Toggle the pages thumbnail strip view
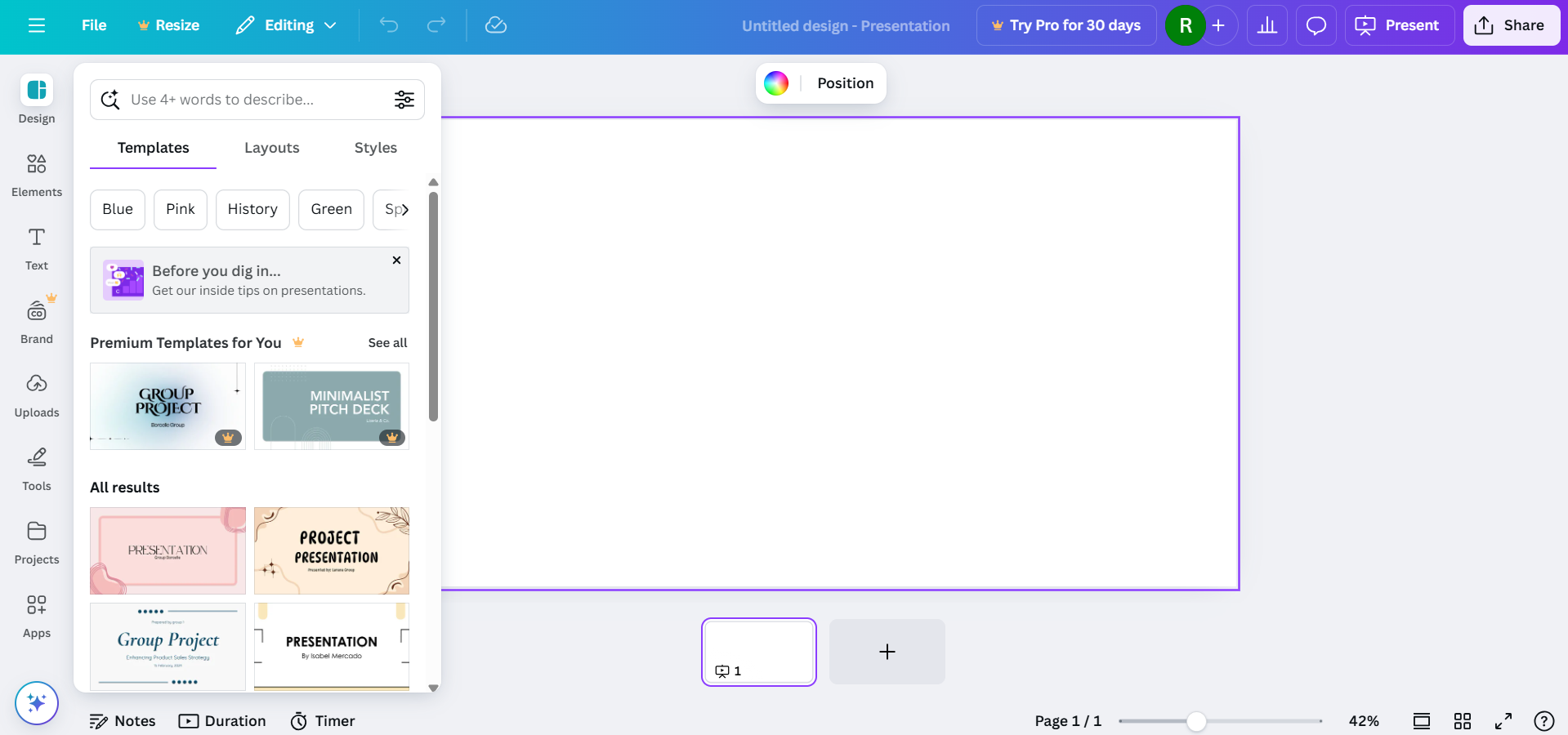The width and height of the screenshot is (1568, 735). pos(1422,721)
